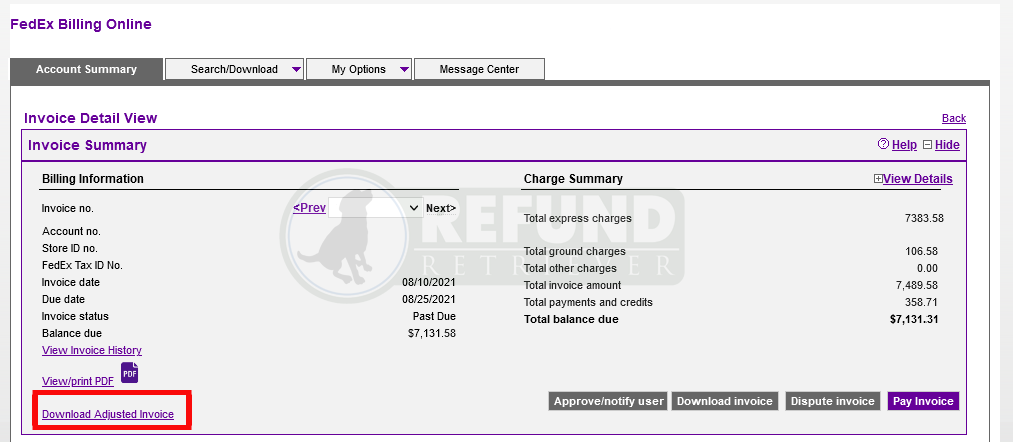Select total payments and credits 358.71

pyautogui.click(x=922, y=302)
